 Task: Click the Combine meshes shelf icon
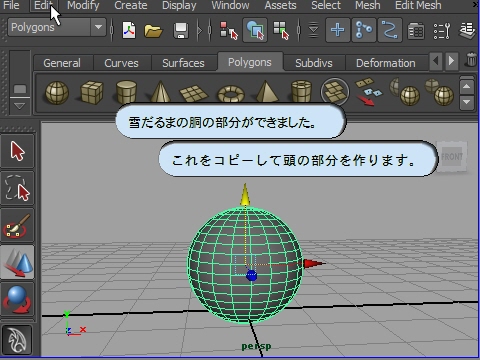click(404, 92)
